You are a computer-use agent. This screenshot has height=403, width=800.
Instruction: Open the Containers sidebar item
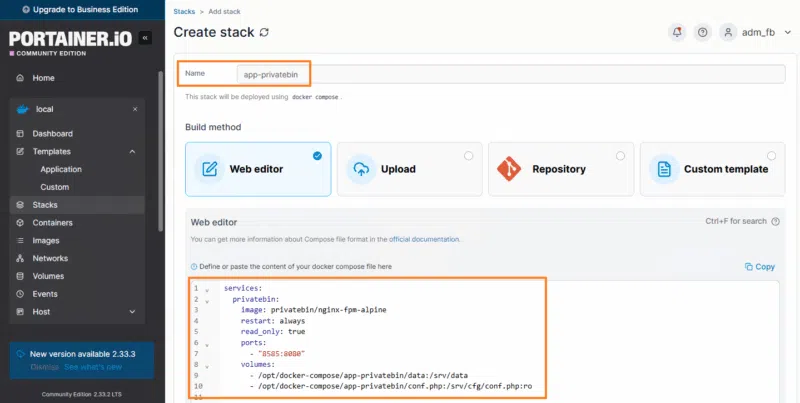[x=52, y=223]
